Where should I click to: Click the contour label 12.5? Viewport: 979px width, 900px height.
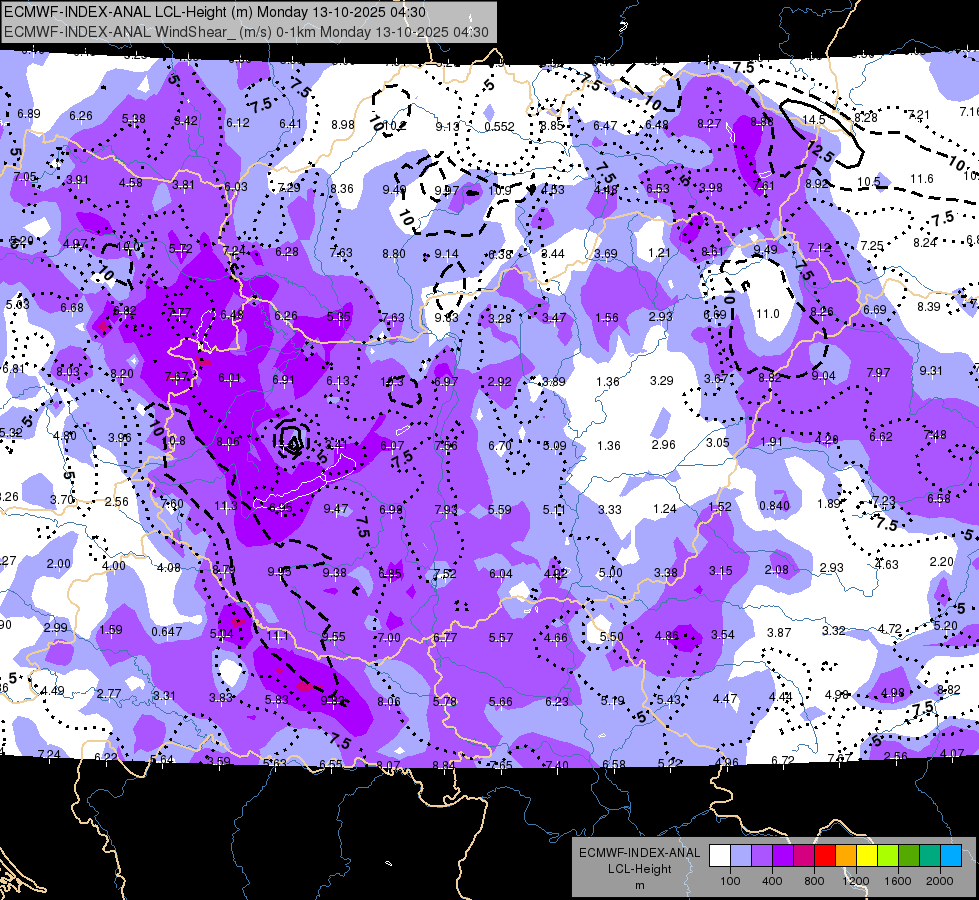click(820, 152)
